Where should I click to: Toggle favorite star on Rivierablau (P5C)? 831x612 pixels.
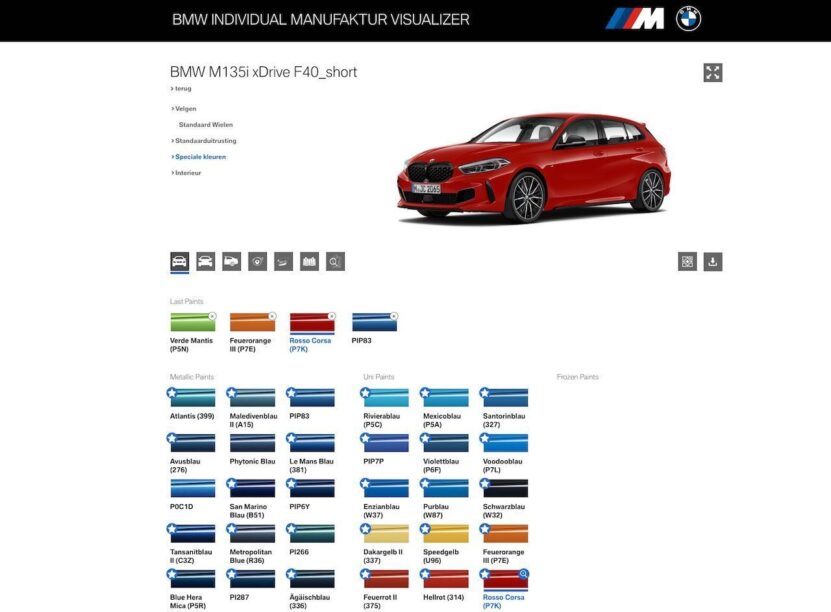365,393
